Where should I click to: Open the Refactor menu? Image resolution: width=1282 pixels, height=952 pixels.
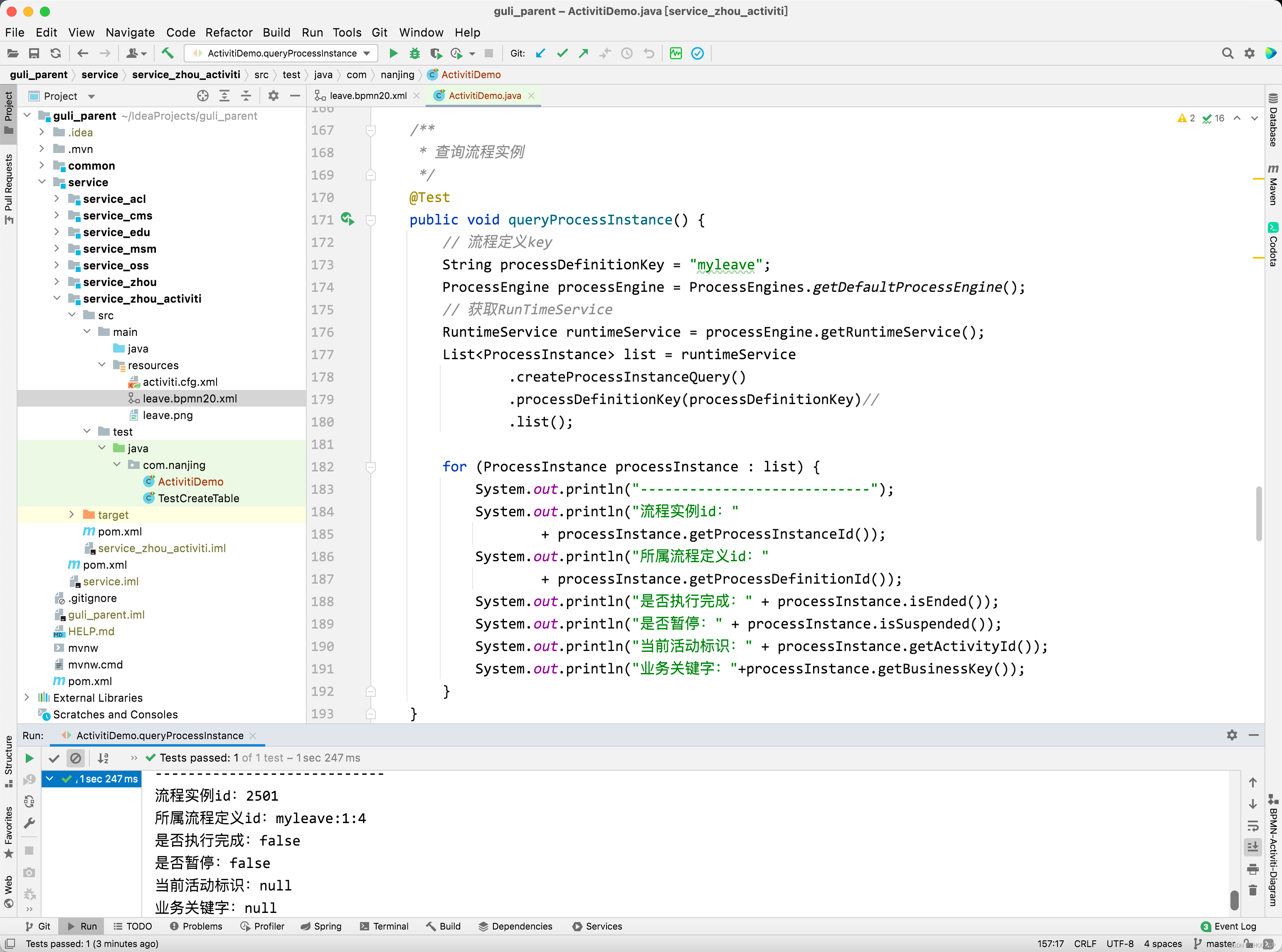[x=229, y=32]
